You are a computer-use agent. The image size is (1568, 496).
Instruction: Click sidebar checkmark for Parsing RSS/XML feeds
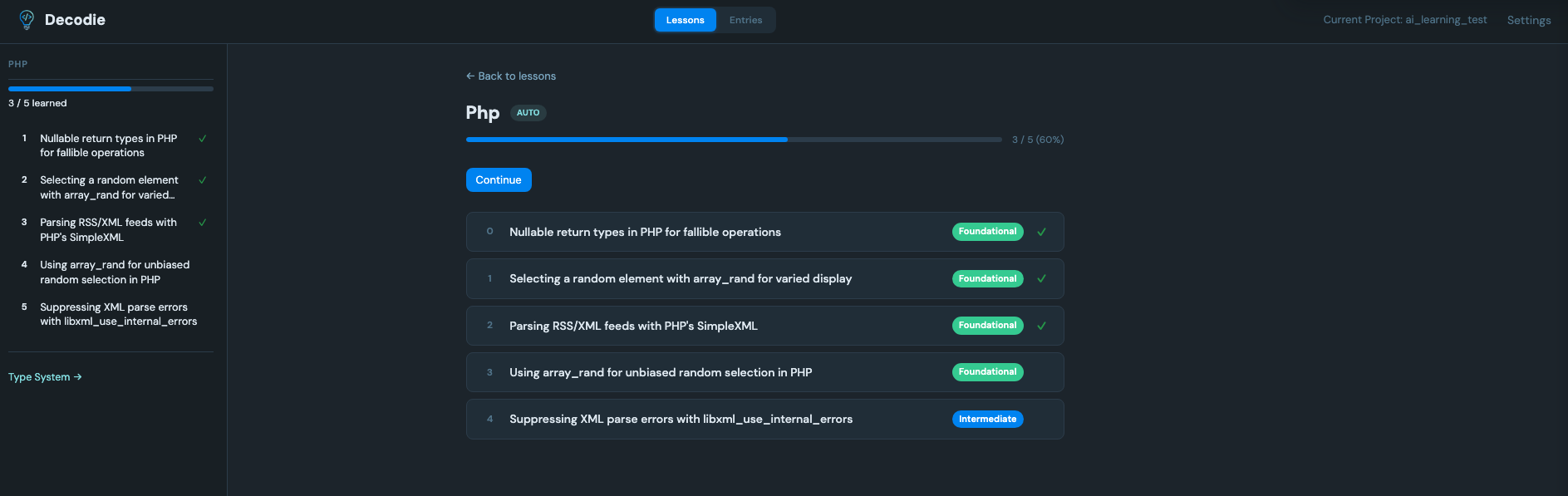coord(203,223)
